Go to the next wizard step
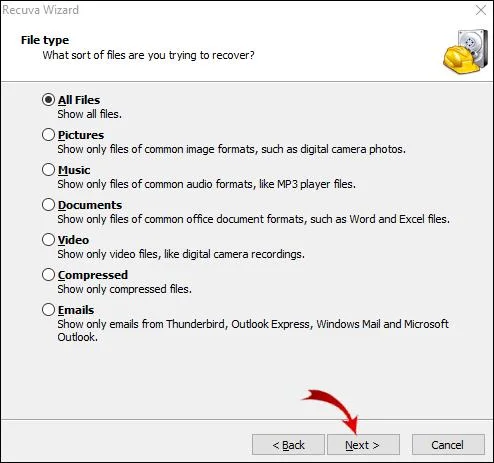 [x=363, y=445]
